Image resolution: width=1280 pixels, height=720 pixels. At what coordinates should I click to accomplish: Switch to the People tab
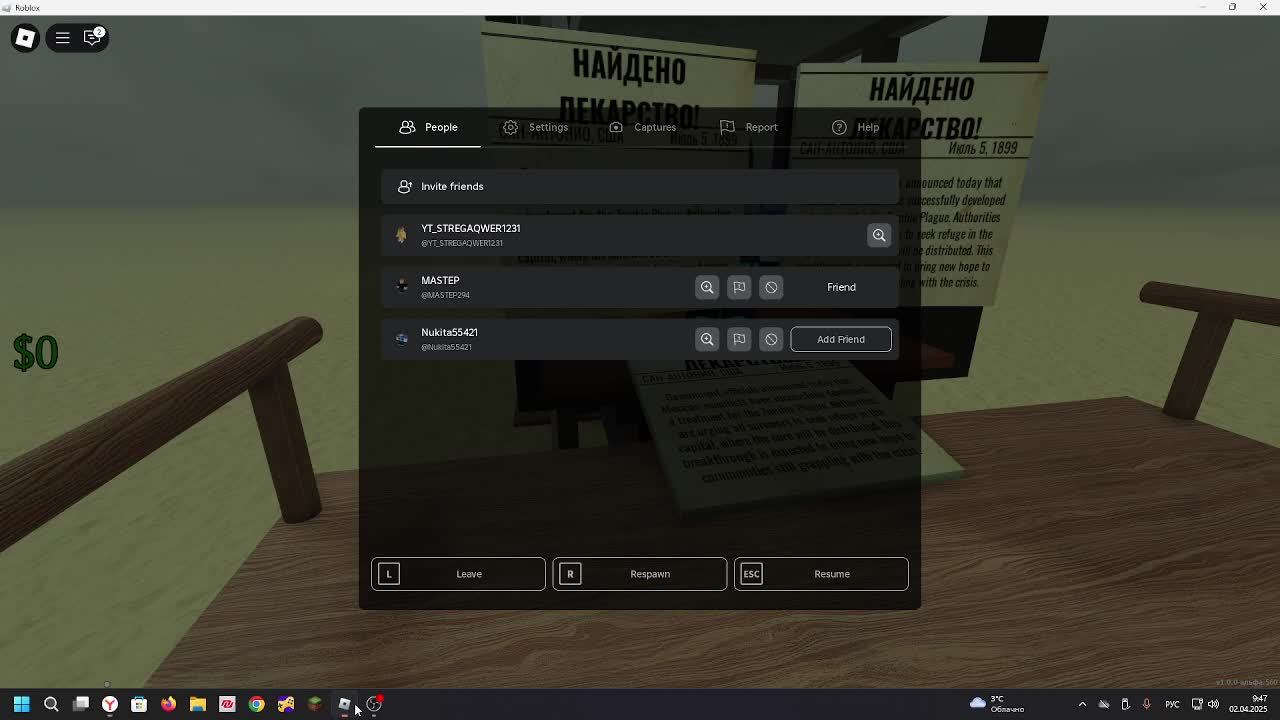pos(428,127)
